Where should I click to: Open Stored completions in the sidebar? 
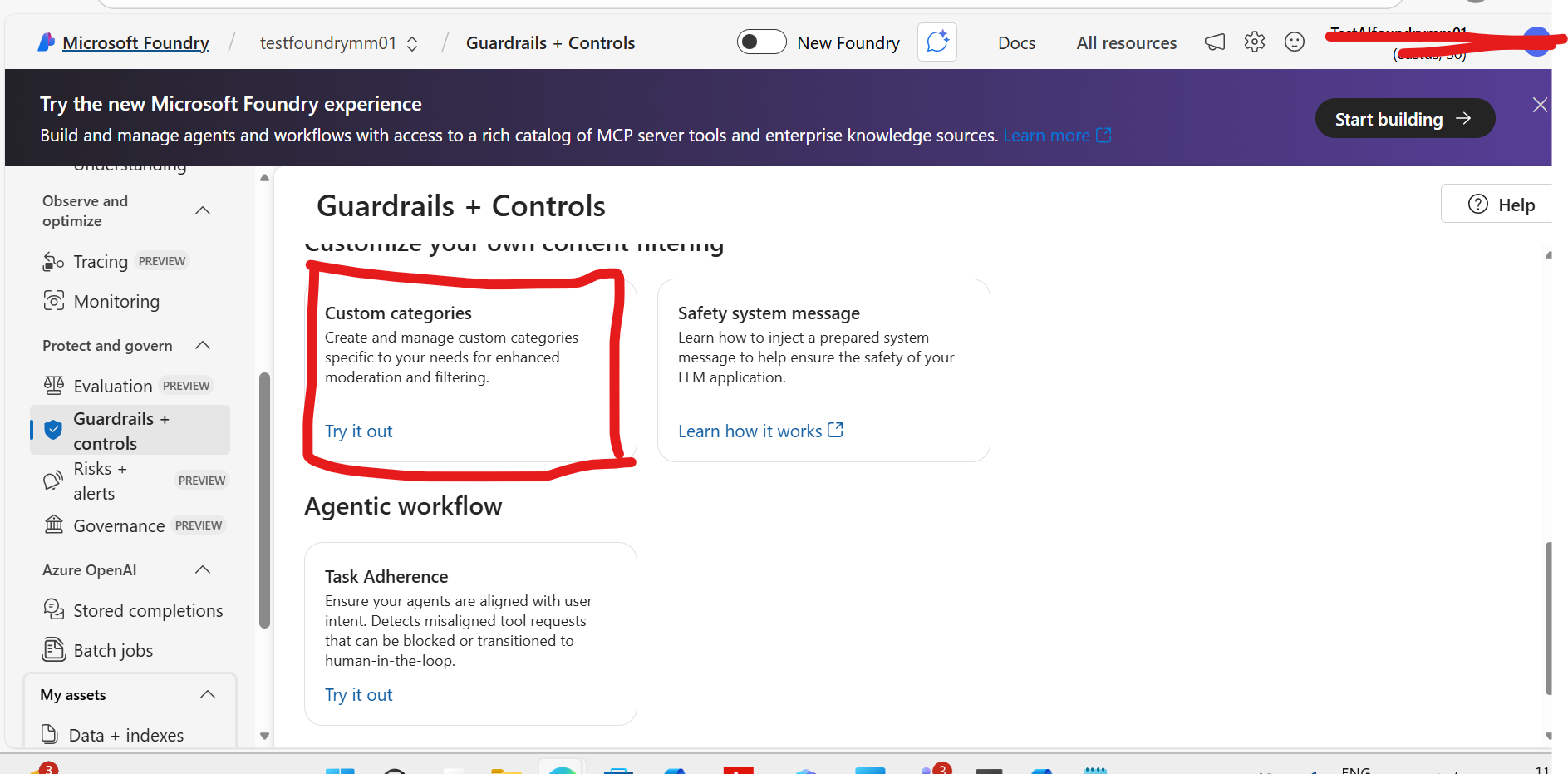pyautogui.click(x=133, y=611)
